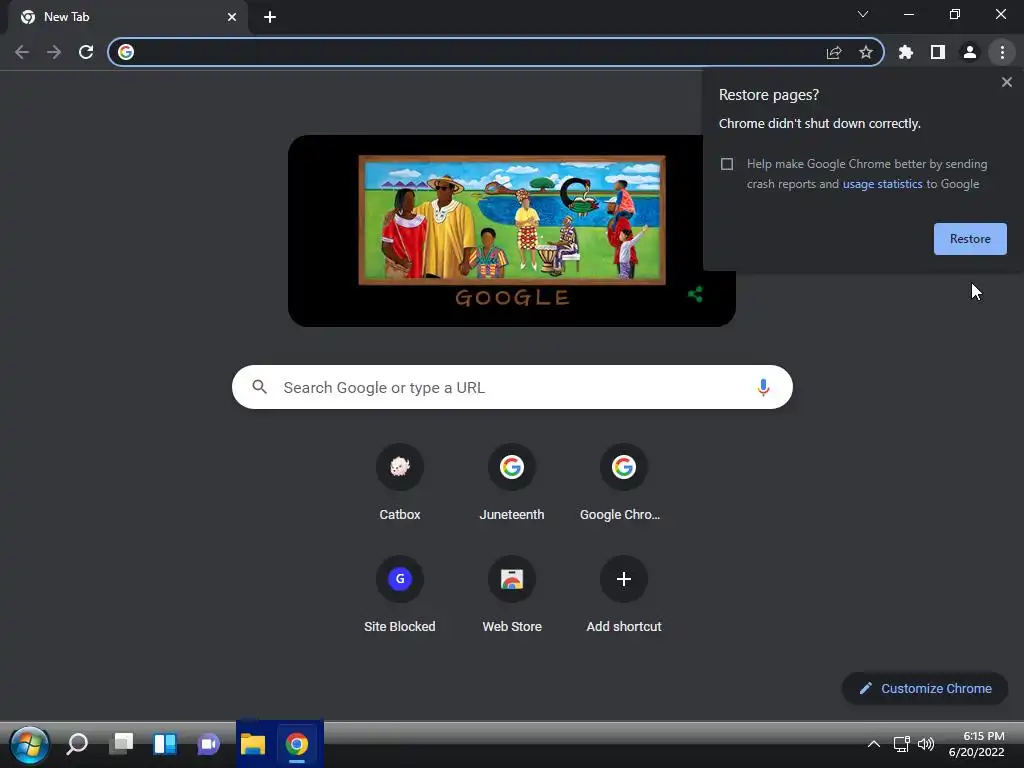
Task: Click the search magnifier icon in search box
Action: coord(259,387)
